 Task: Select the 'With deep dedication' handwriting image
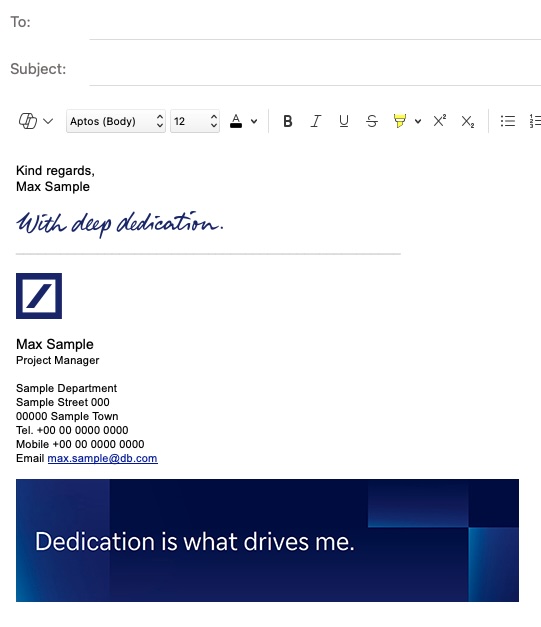coord(120,224)
